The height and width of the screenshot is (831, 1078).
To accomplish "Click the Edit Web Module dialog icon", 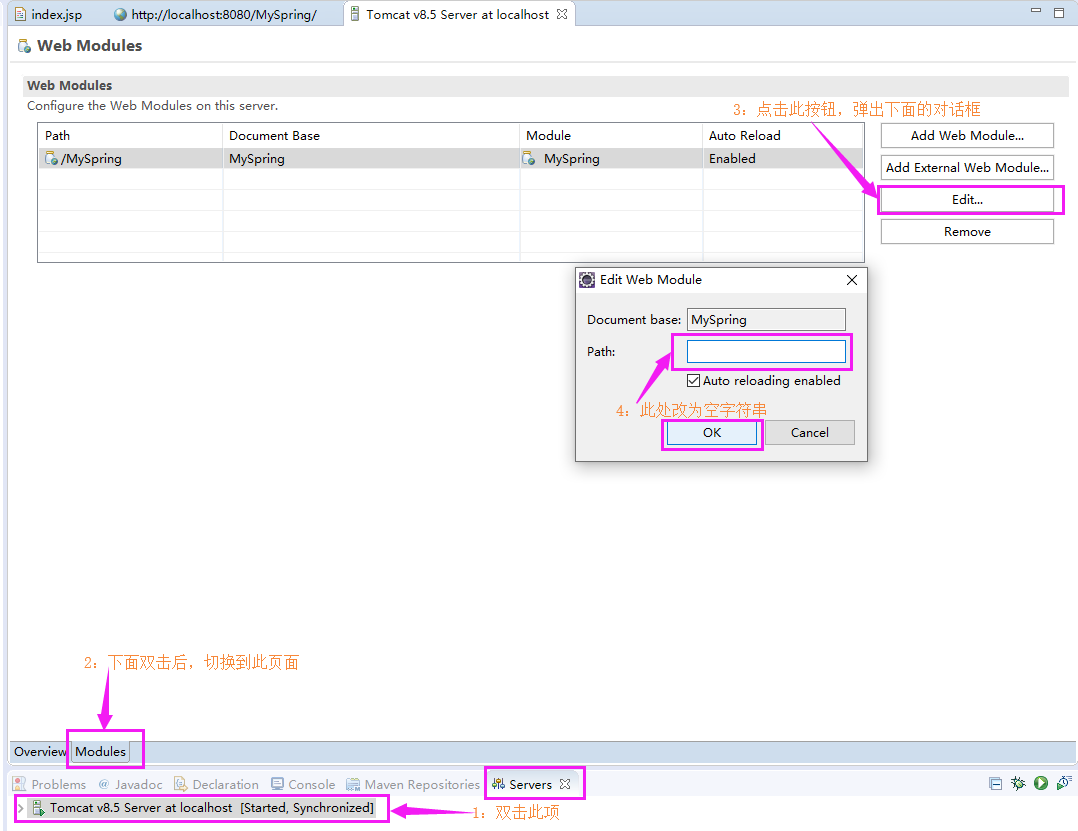I will 587,280.
